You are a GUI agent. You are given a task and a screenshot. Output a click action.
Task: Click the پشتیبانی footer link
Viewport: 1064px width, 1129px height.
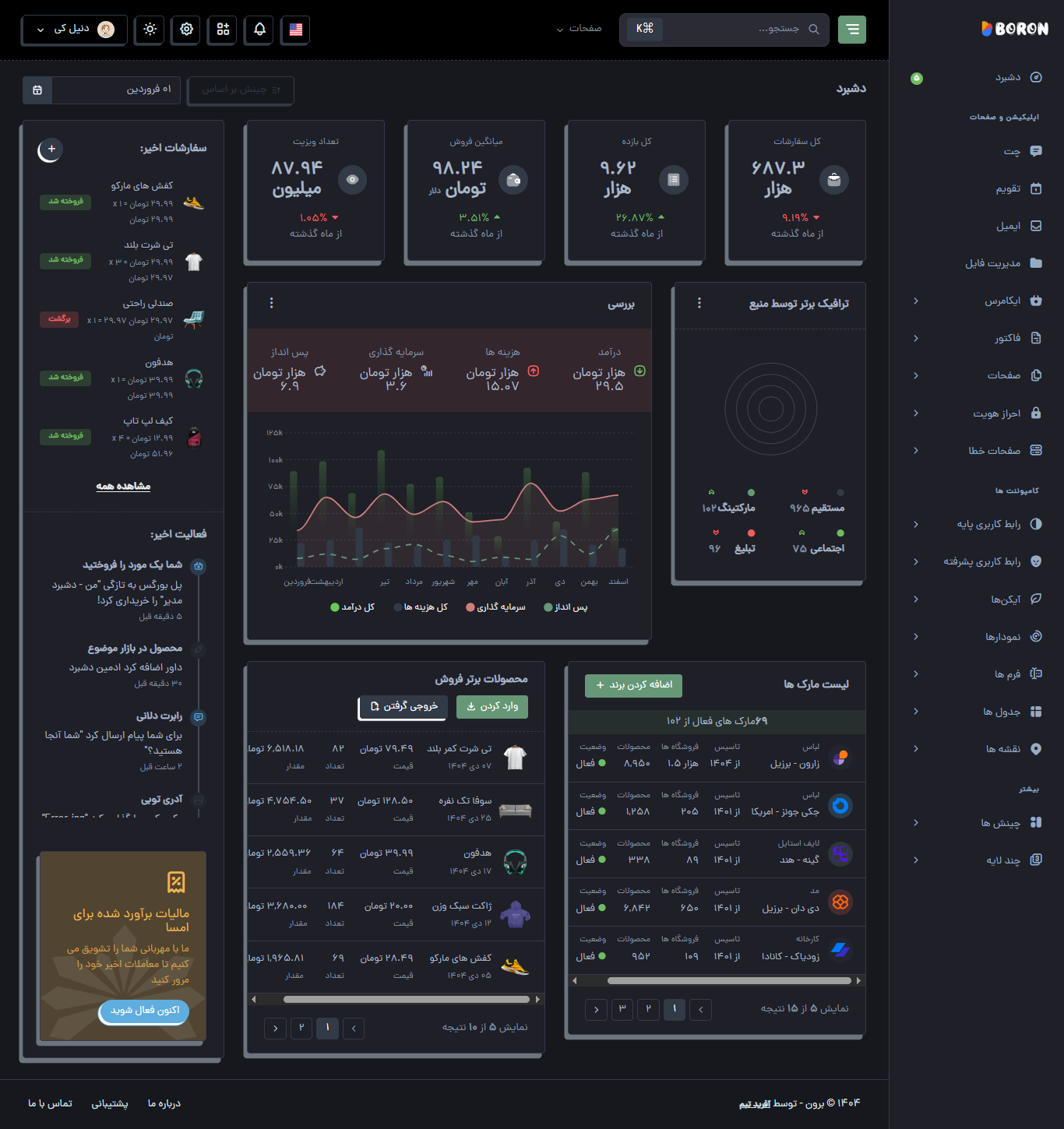110,1103
